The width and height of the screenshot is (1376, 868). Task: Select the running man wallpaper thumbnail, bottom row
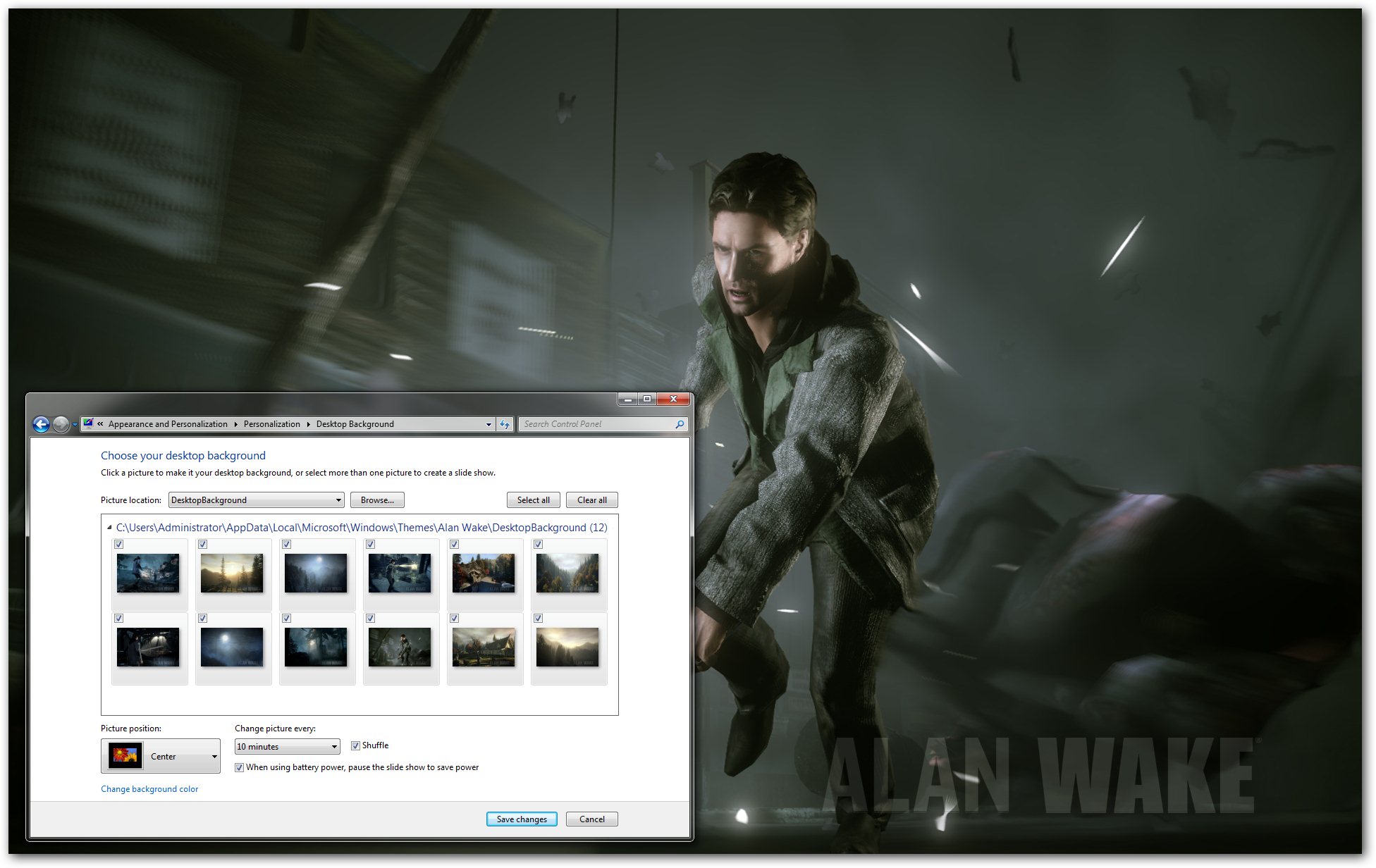[400, 647]
